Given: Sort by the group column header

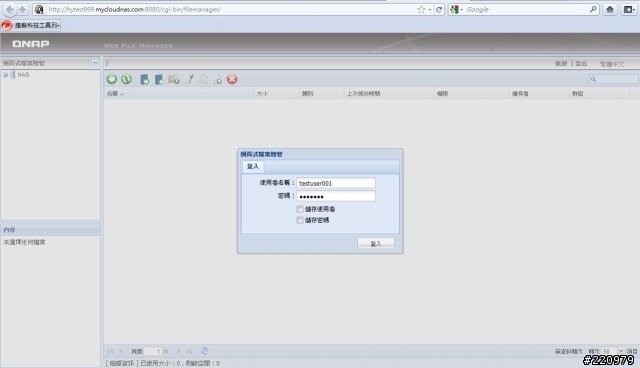Looking at the screenshot, I should [600, 93].
